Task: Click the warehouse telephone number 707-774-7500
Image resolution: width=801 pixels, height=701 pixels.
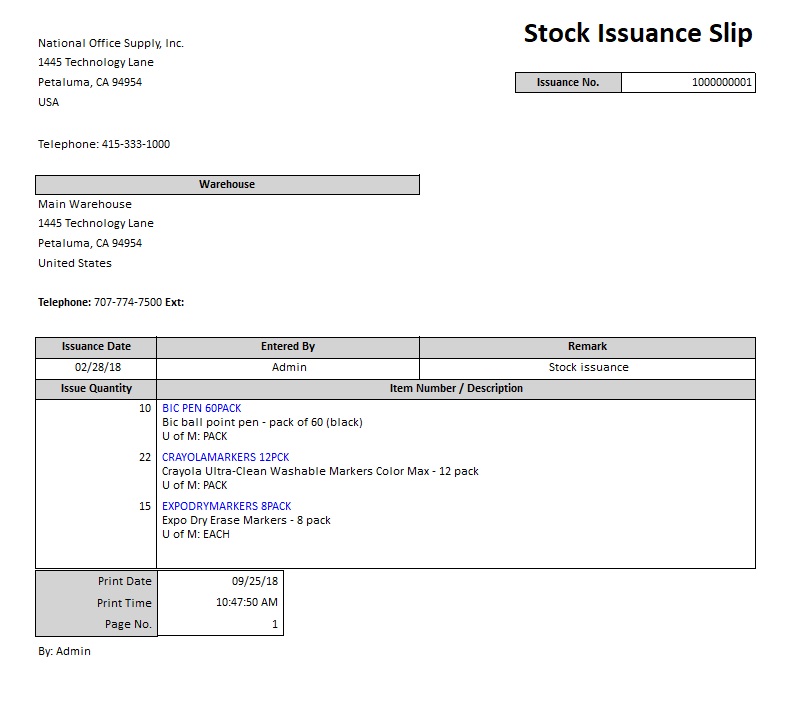Action: [127, 303]
